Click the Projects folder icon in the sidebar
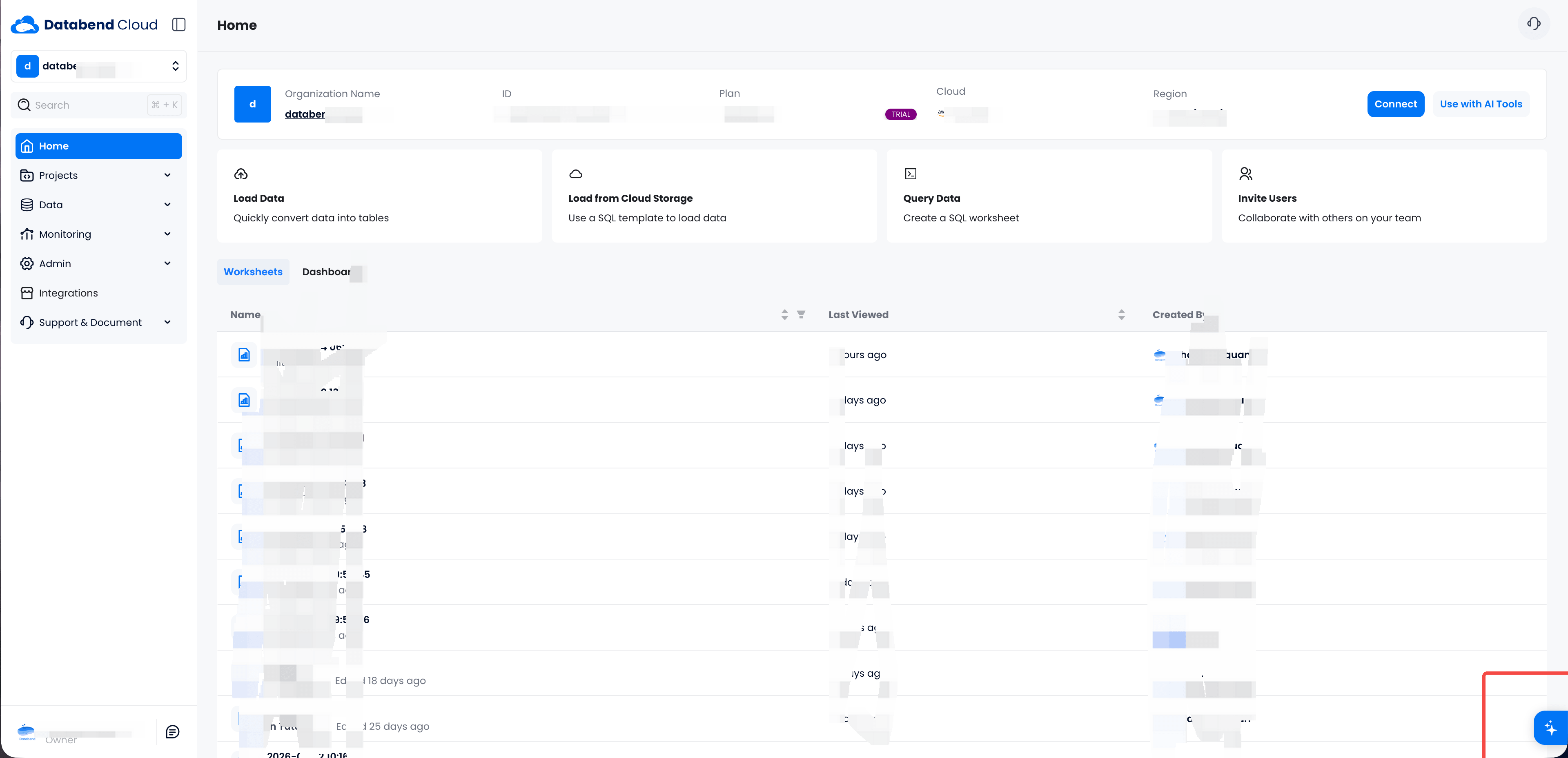The height and width of the screenshot is (758, 1568). click(27, 175)
